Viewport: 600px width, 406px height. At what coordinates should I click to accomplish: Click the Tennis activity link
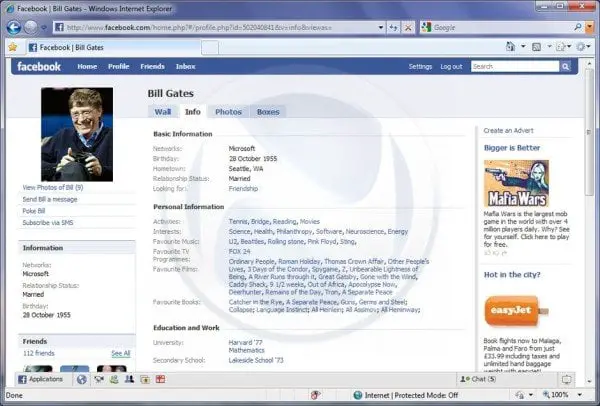pos(238,222)
